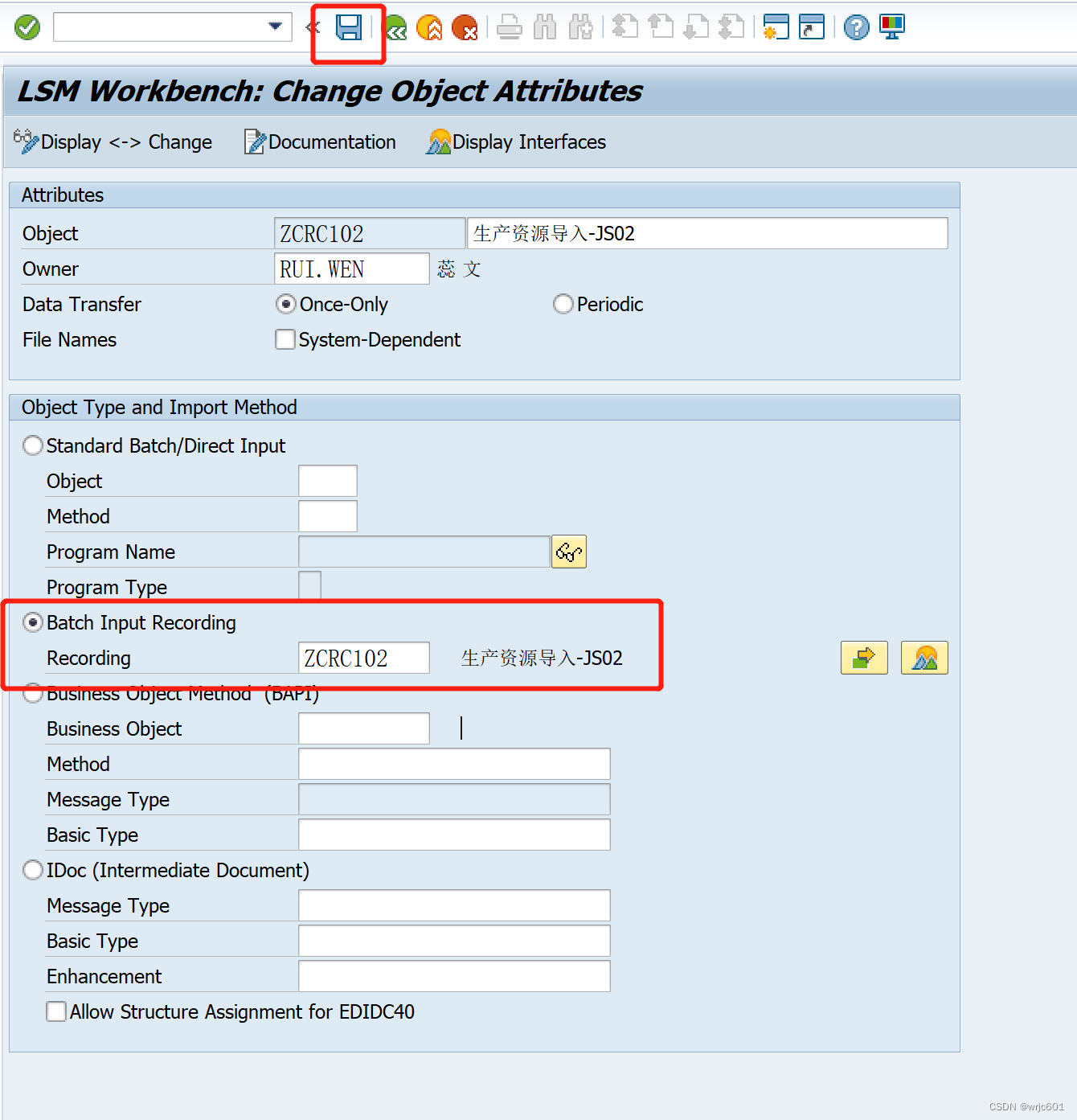The width and height of the screenshot is (1077, 1120).
Task: Click the yellow Exit icon
Action: tap(430, 27)
